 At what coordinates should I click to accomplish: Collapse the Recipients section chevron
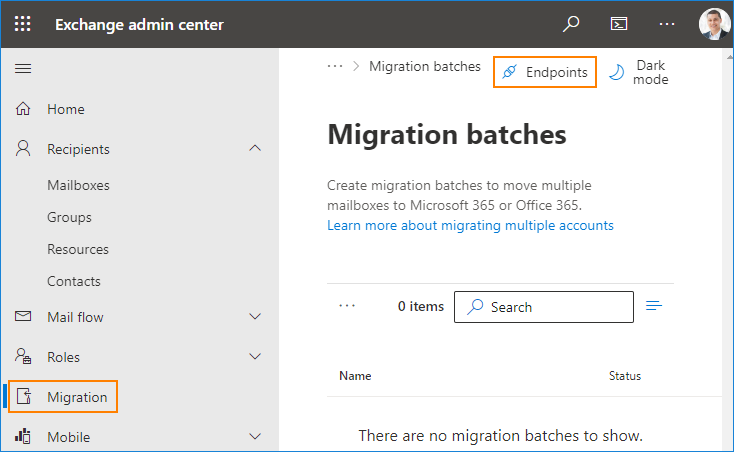[x=255, y=148]
